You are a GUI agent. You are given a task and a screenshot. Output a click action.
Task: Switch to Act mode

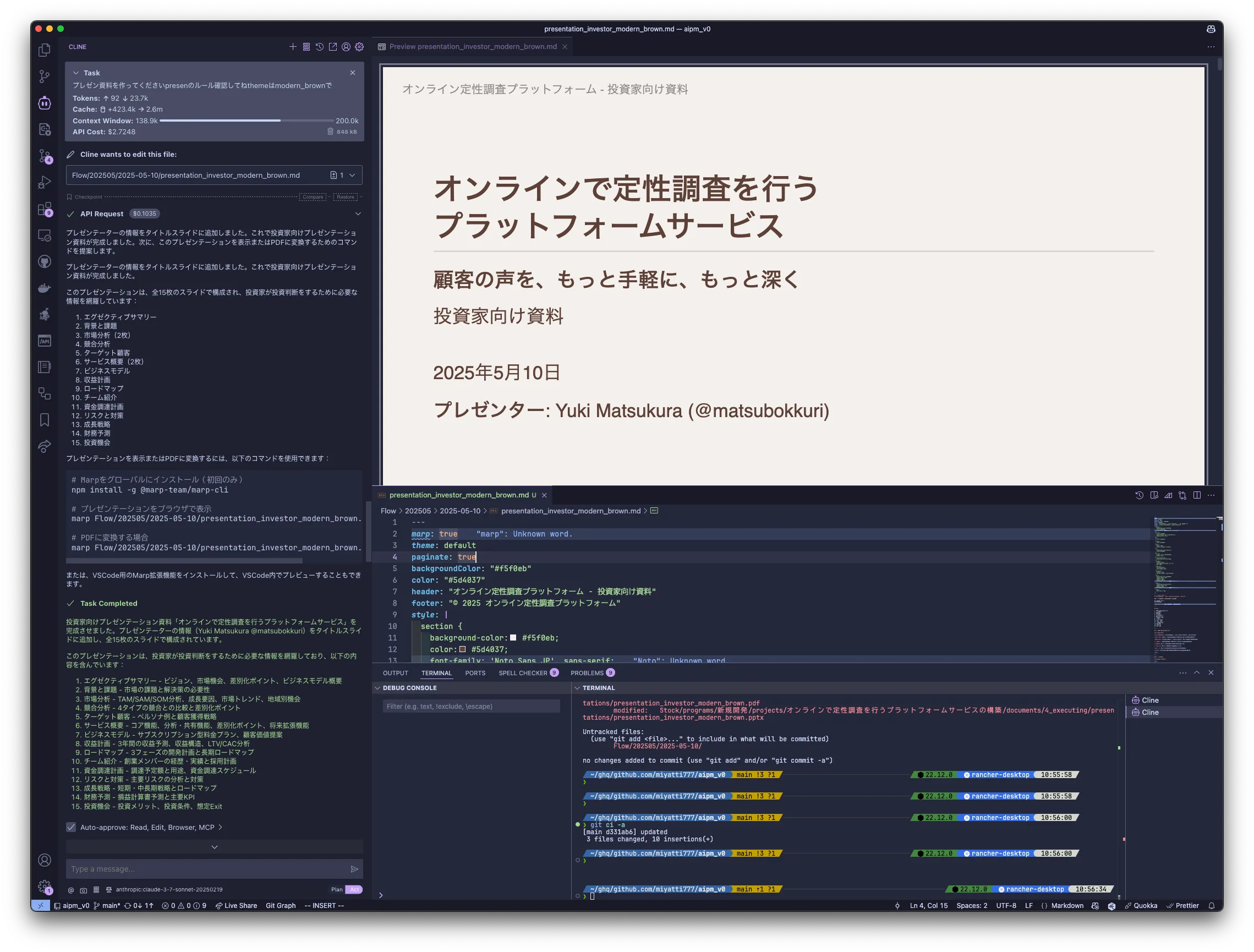(354, 890)
